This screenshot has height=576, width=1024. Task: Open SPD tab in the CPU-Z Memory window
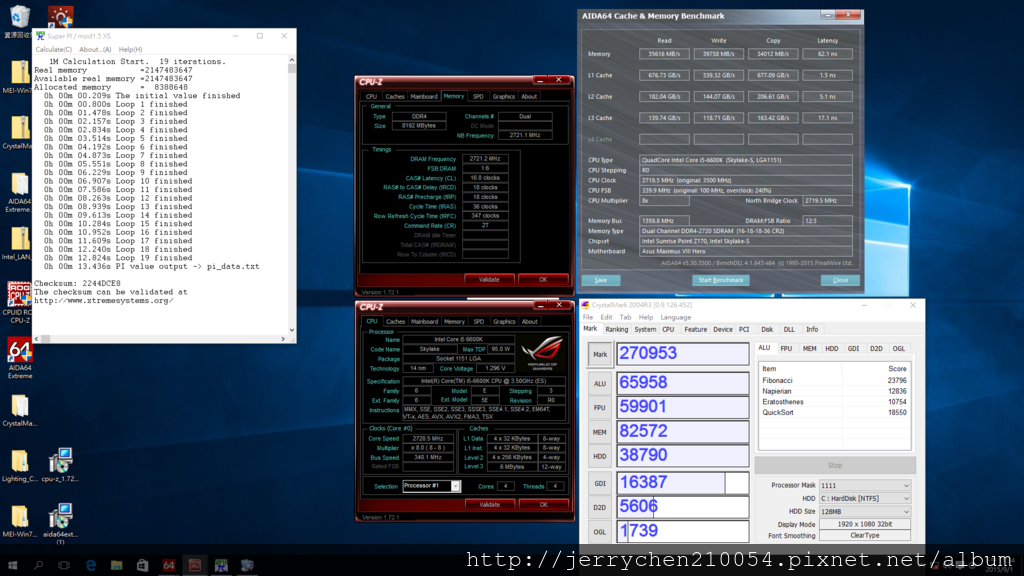click(478, 97)
